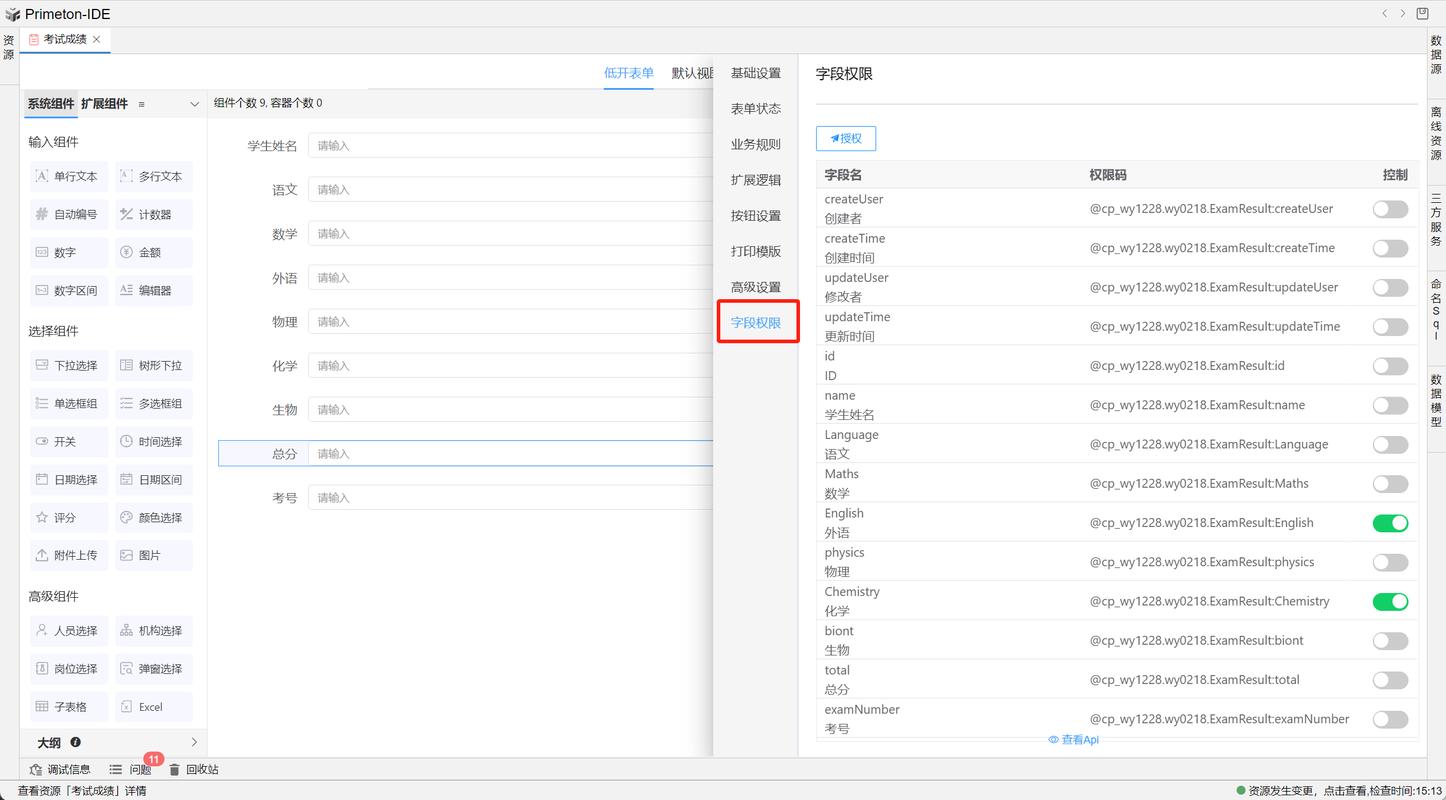Open the component panel collapse chevron
1446x800 pixels.
point(196,103)
